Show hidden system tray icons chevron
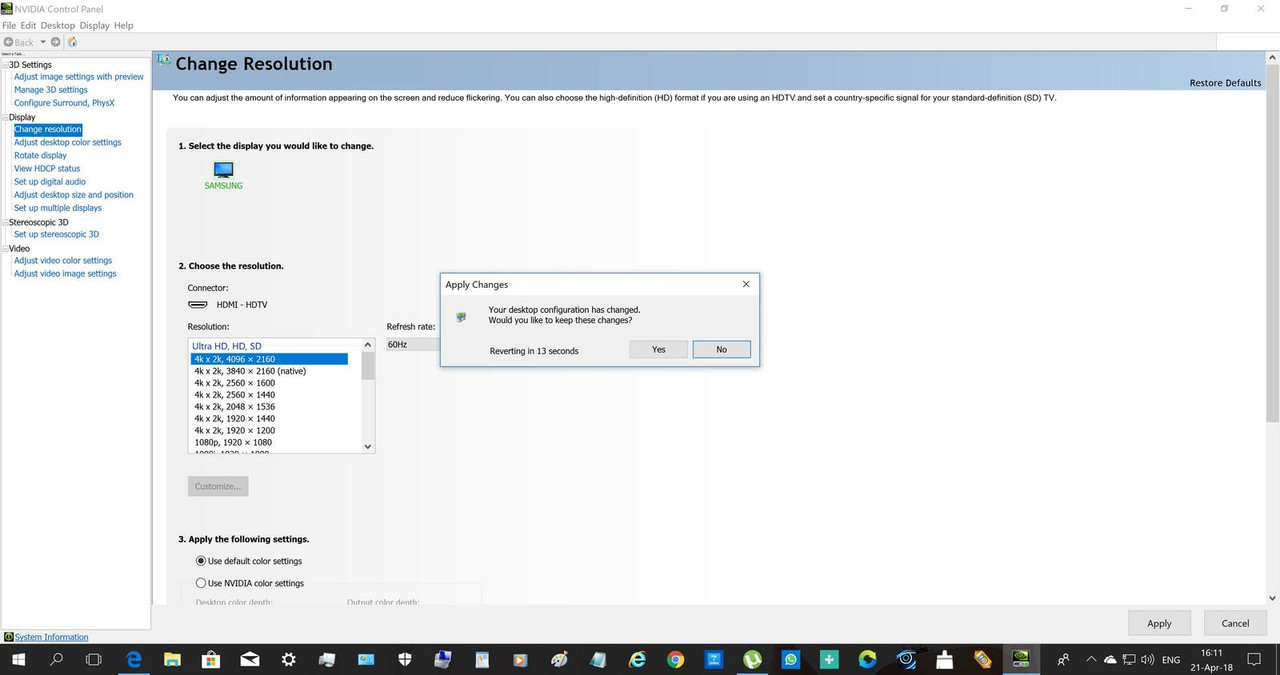 pyautogui.click(x=1090, y=660)
